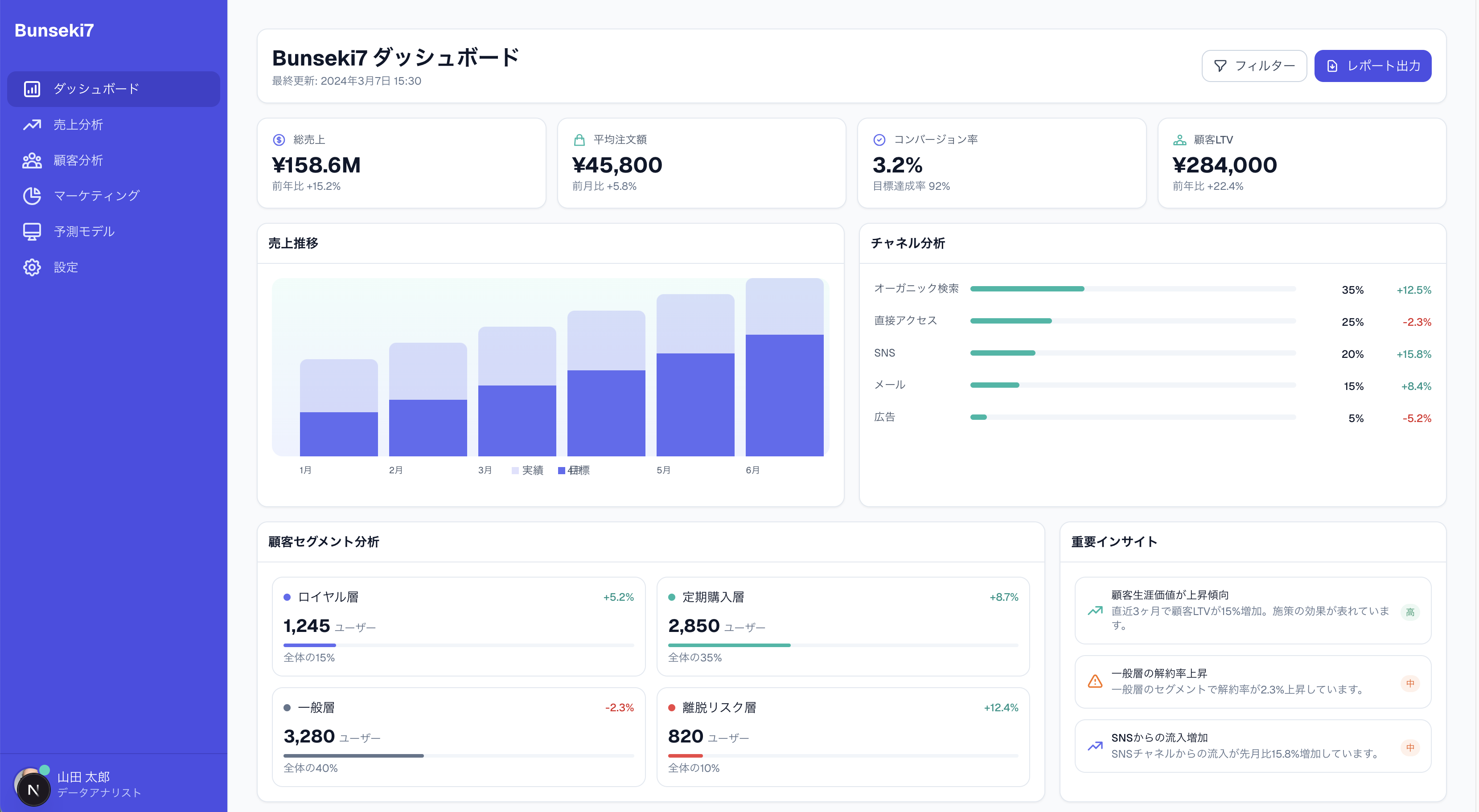
Task: Click the check circle icon beside コンバージョン率
Action: [879, 139]
